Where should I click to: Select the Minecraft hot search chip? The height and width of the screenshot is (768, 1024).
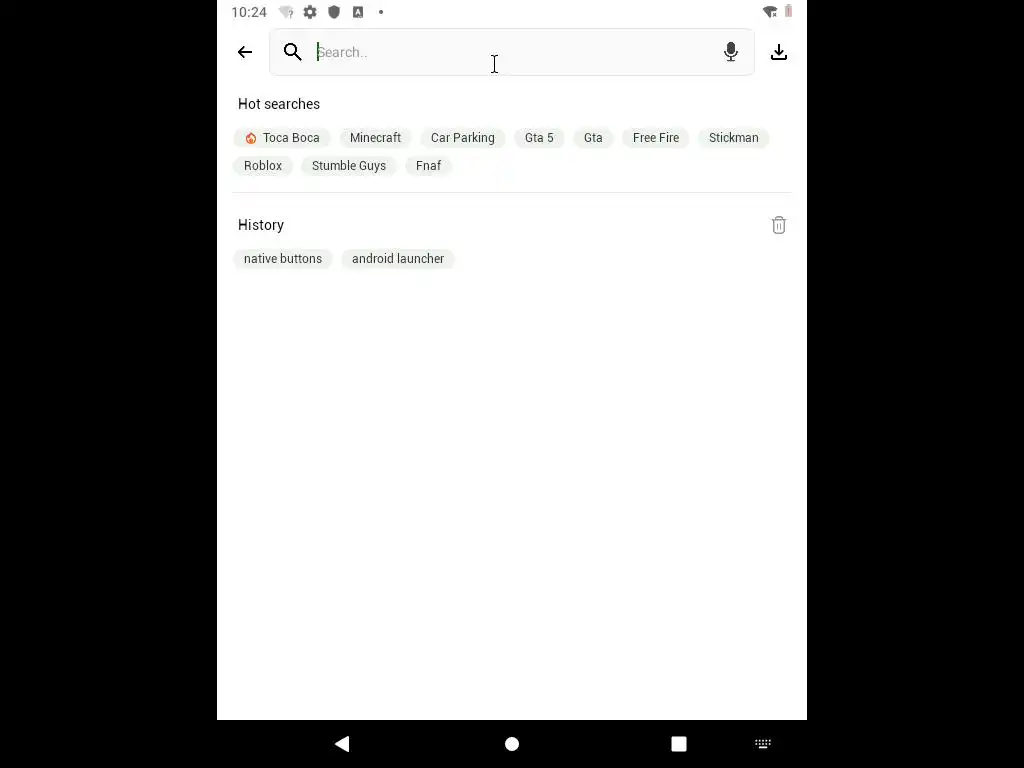click(x=376, y=138)
